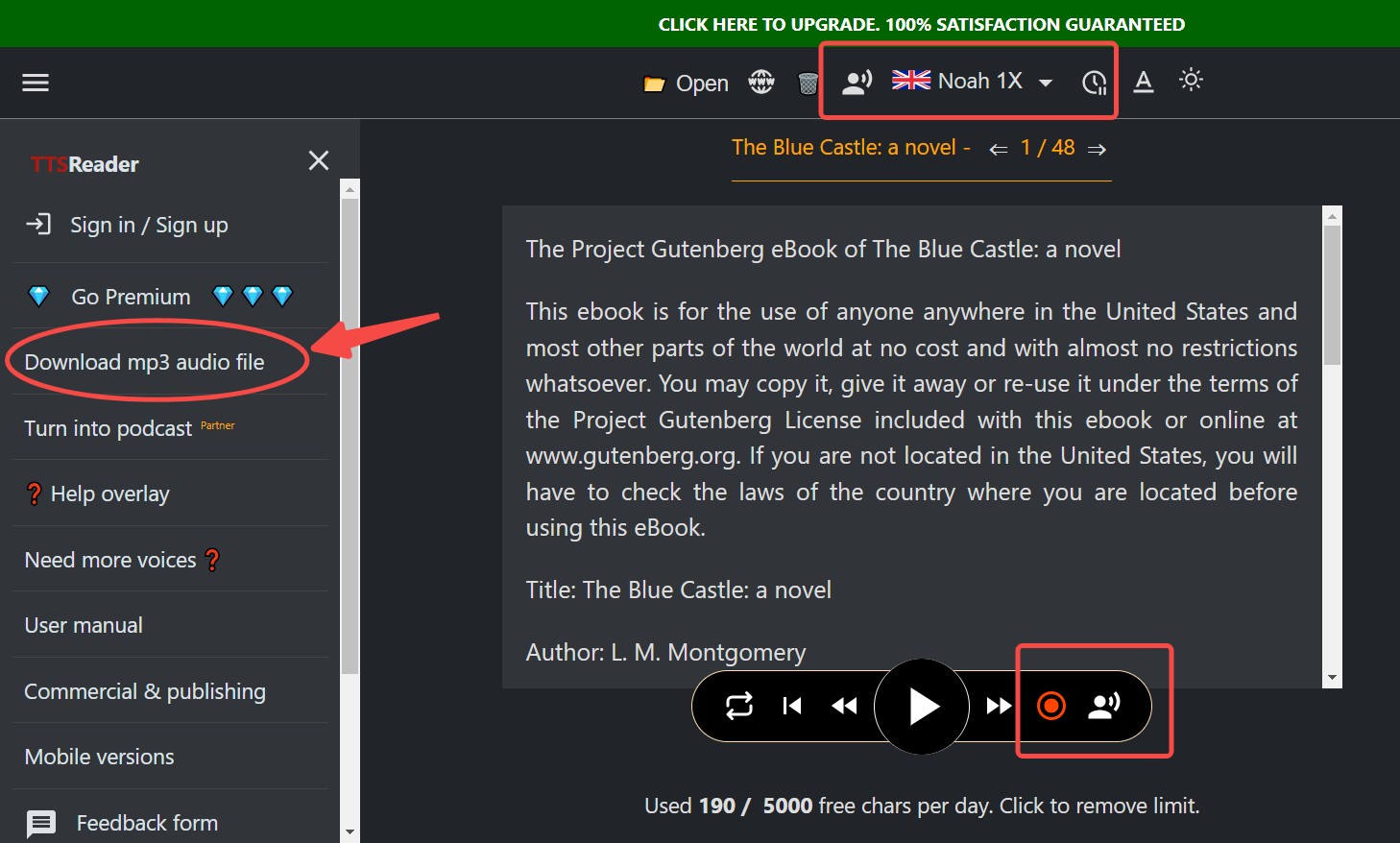Click the text area scroll down arrow
The width and height of the screenshot is (1400, 843).
pos(1332,678)
